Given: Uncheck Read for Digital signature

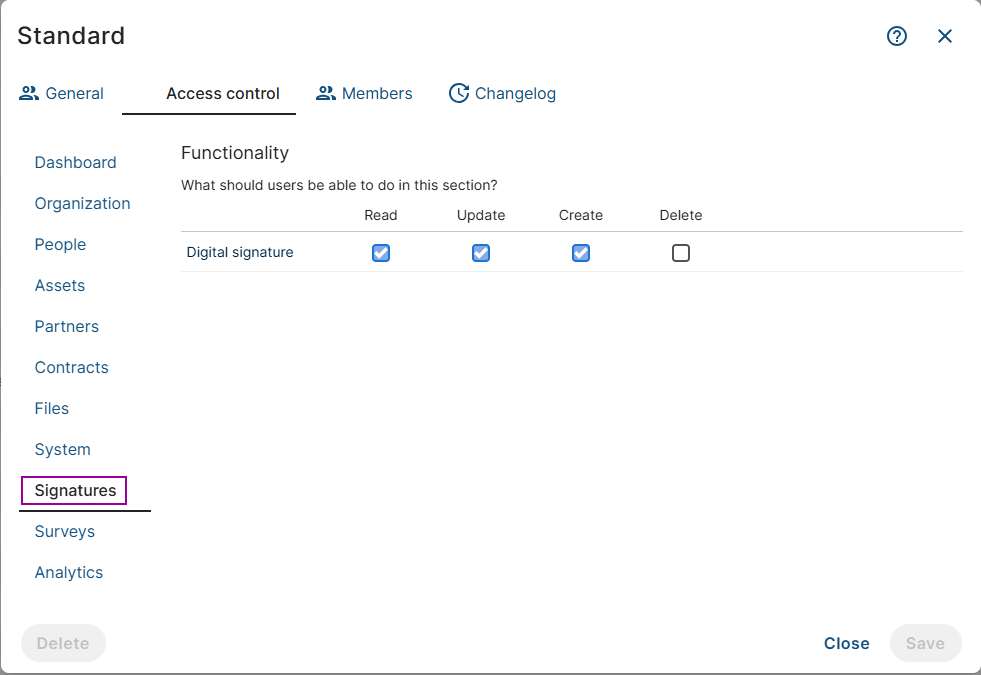Looking at the screenshot, I should 381,253.
